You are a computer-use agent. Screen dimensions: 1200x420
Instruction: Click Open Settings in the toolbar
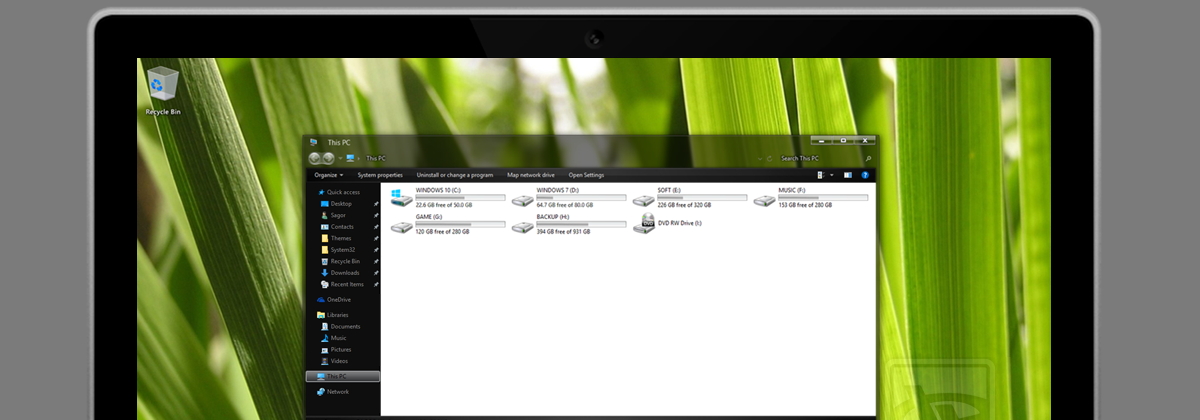click(586, 175)
